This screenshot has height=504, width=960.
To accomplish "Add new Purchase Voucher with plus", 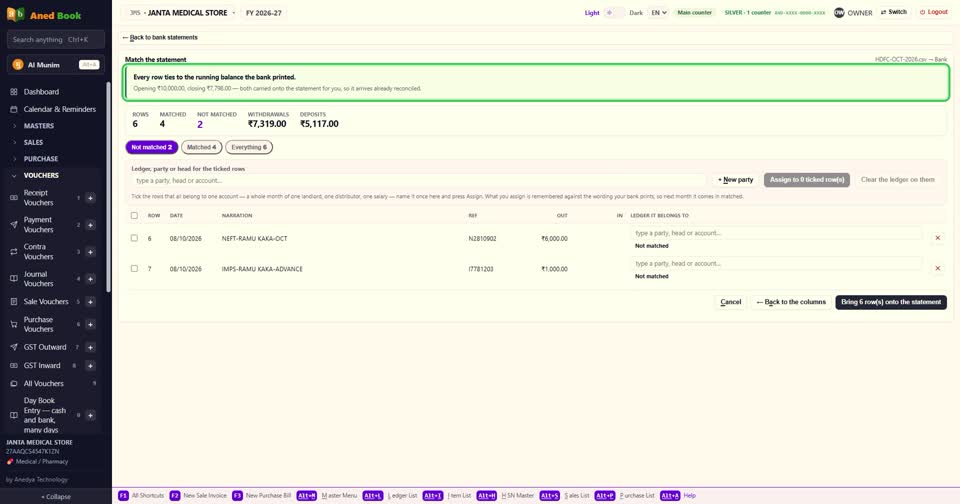I will tap(90, 325).
